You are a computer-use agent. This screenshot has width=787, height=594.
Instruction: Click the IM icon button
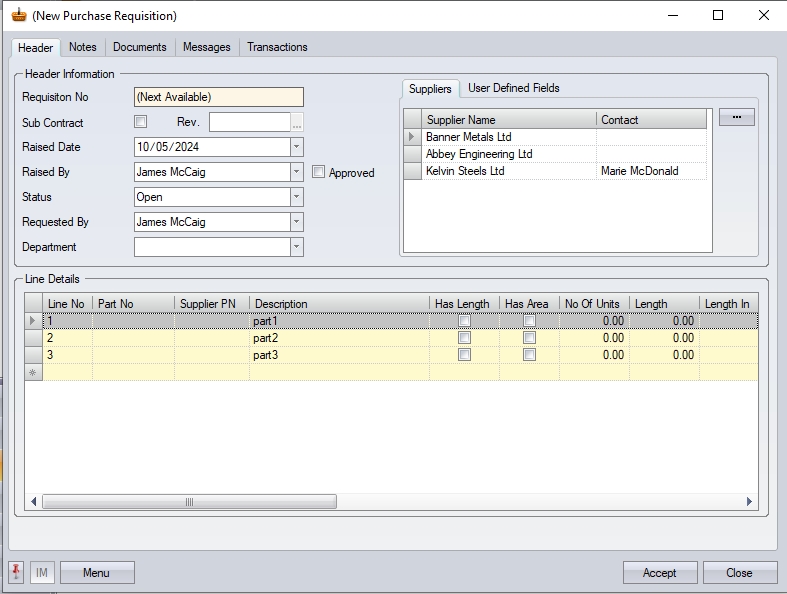tap(42, 573)
